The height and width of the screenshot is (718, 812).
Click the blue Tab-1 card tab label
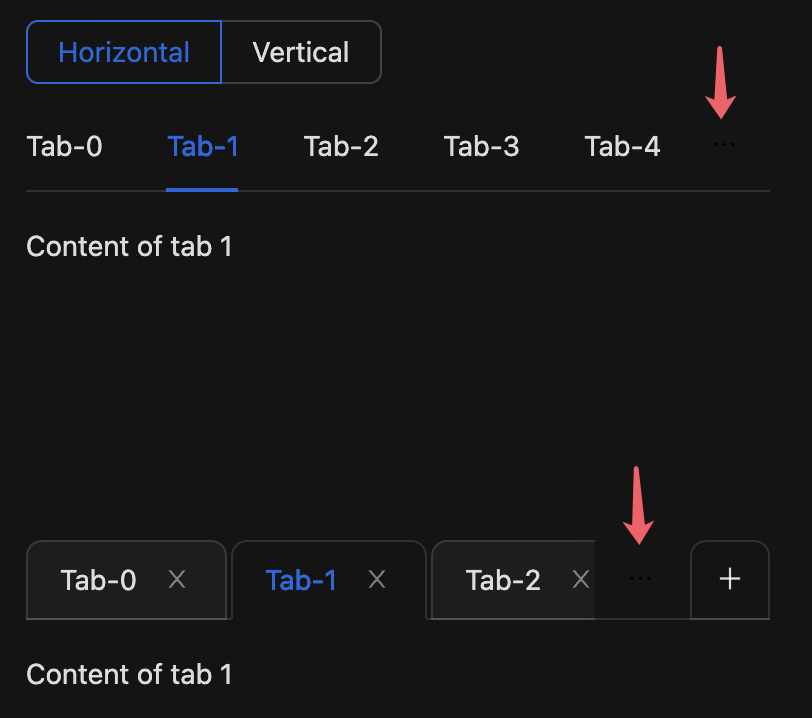coord(301,580)
